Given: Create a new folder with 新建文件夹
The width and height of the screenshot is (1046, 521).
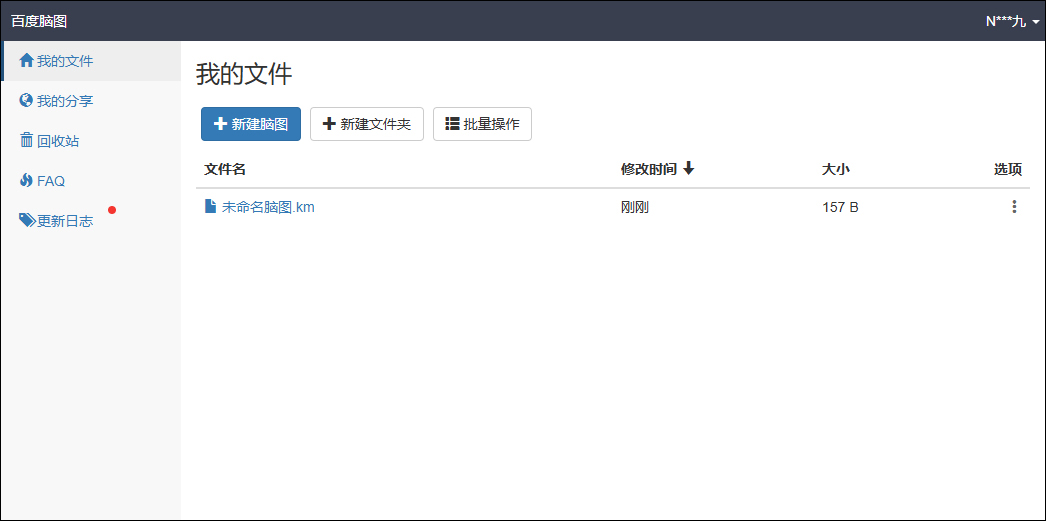Looking at the screenshot, I should [x=367, y=124].
